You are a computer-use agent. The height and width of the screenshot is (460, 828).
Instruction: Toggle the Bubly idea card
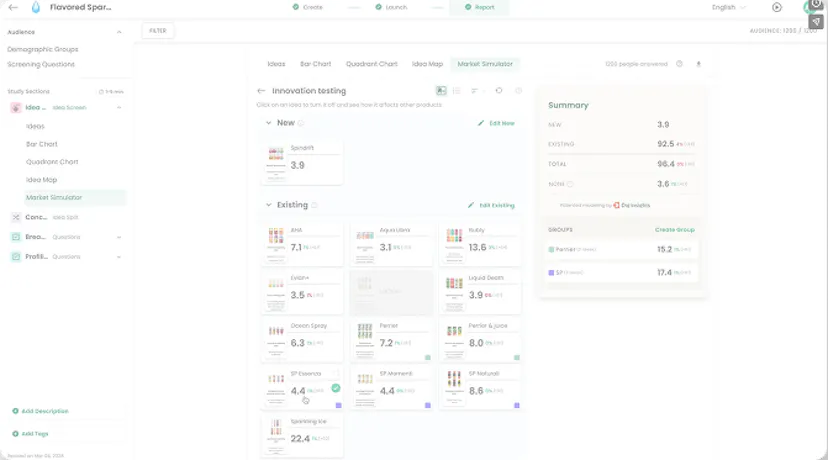[x=480, y=244]
